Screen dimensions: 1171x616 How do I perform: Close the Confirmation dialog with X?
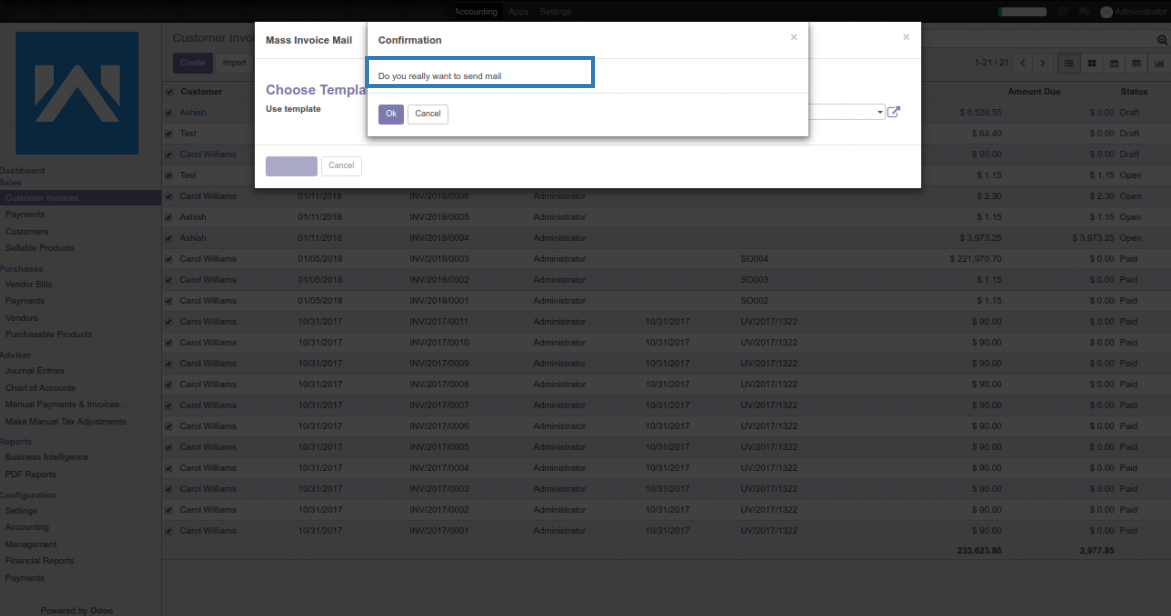pos(794,37)
